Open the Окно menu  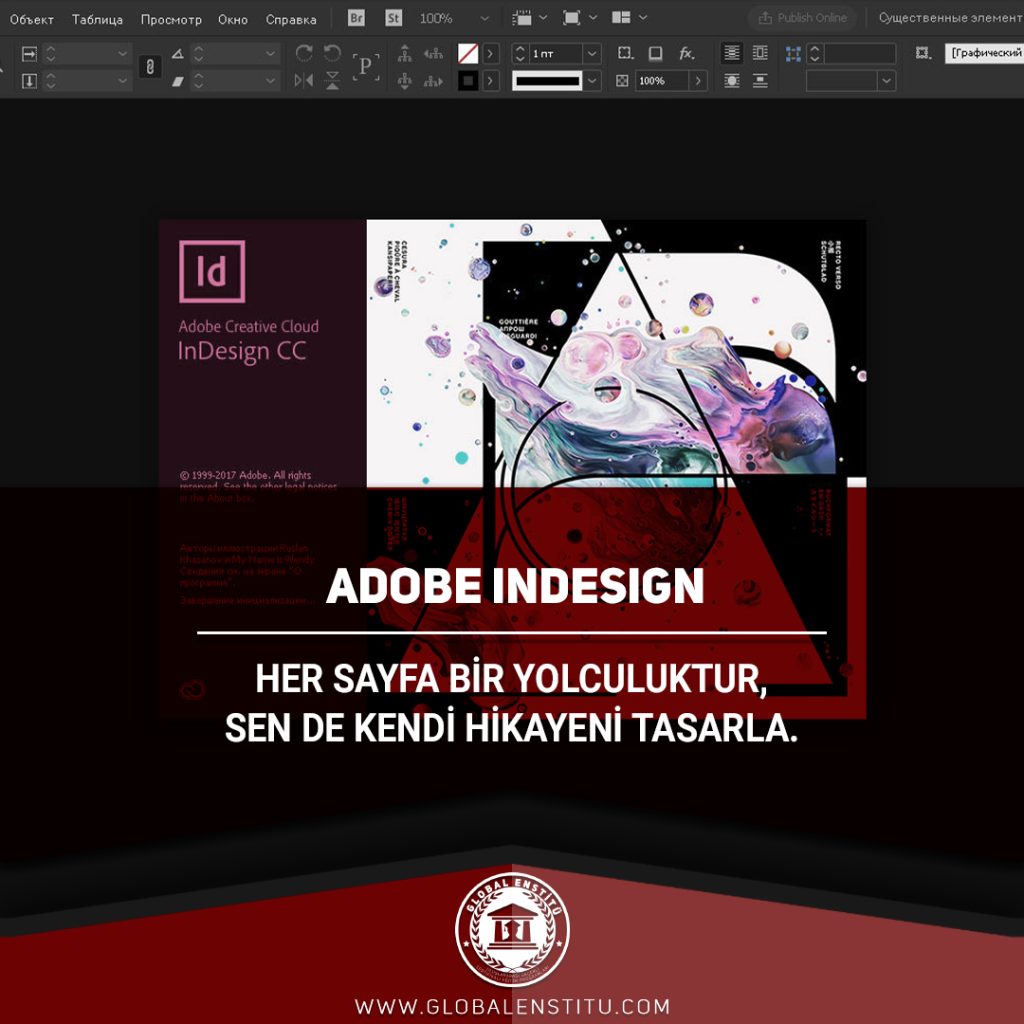pos(232,18)
